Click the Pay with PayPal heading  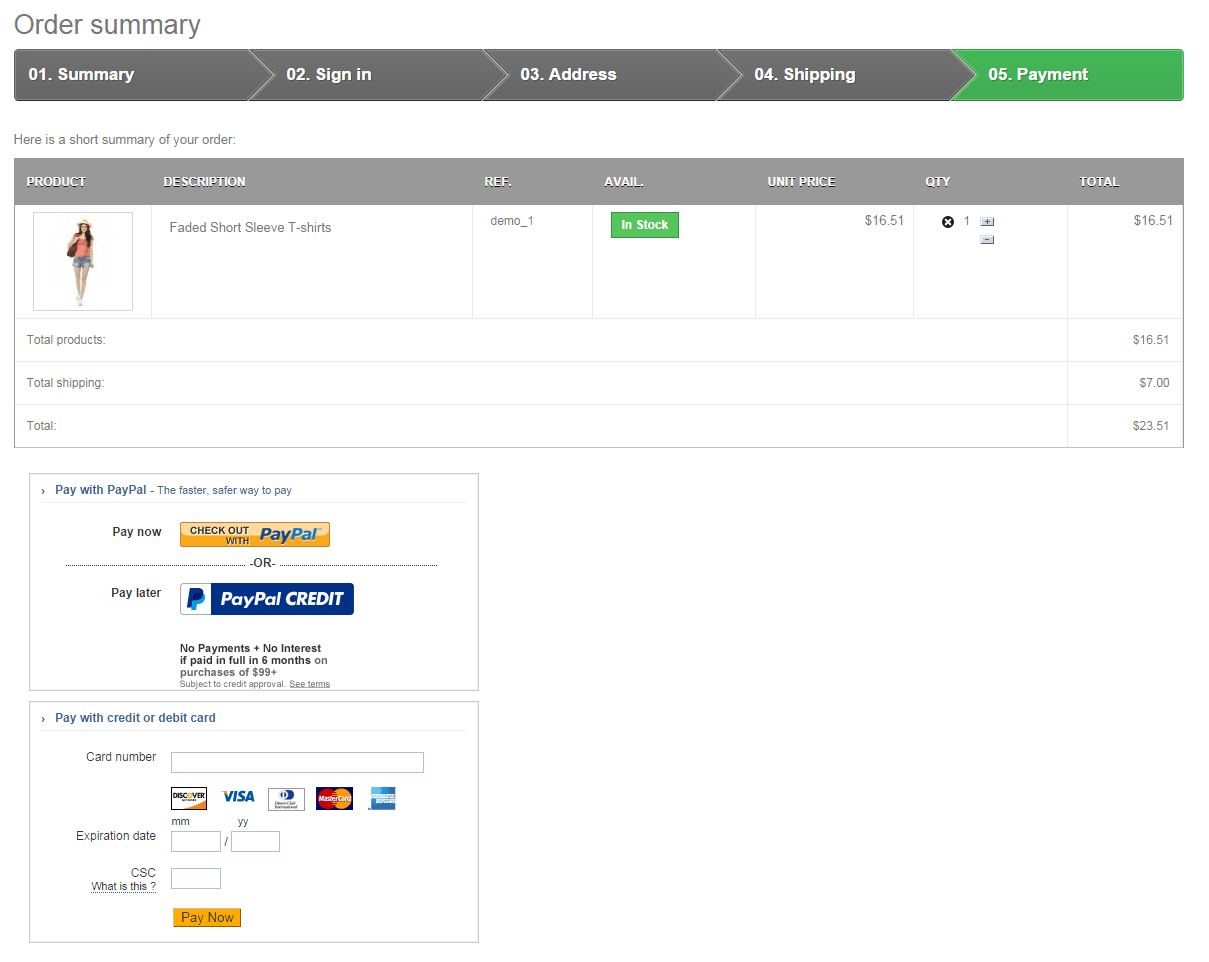(x=101, y=490)
